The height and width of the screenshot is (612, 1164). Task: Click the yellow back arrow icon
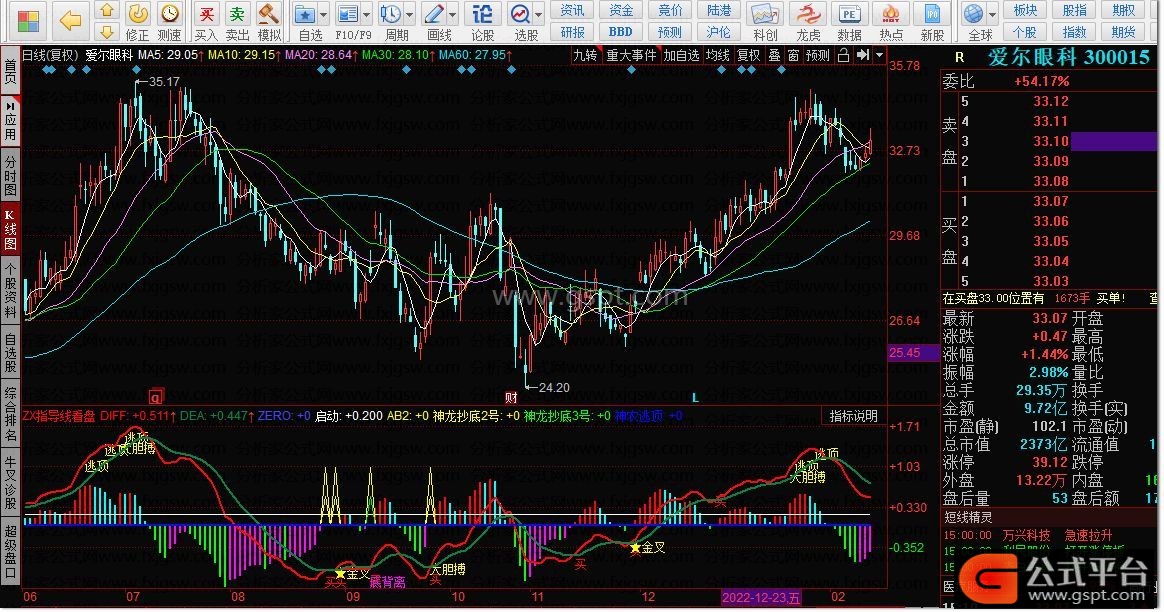(71, 21)
